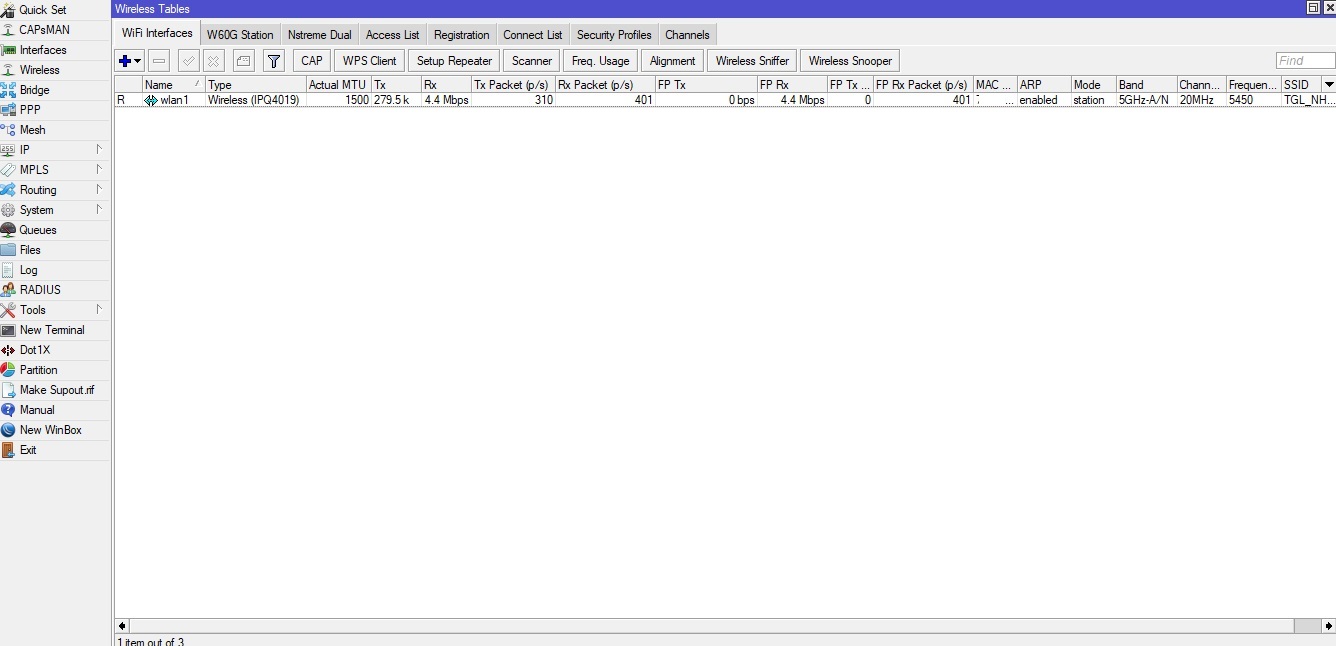Viewport: 1336px width, 646px height.
Task: Open CAPsMAN menu icon
Action: click(x=8, y=30)
